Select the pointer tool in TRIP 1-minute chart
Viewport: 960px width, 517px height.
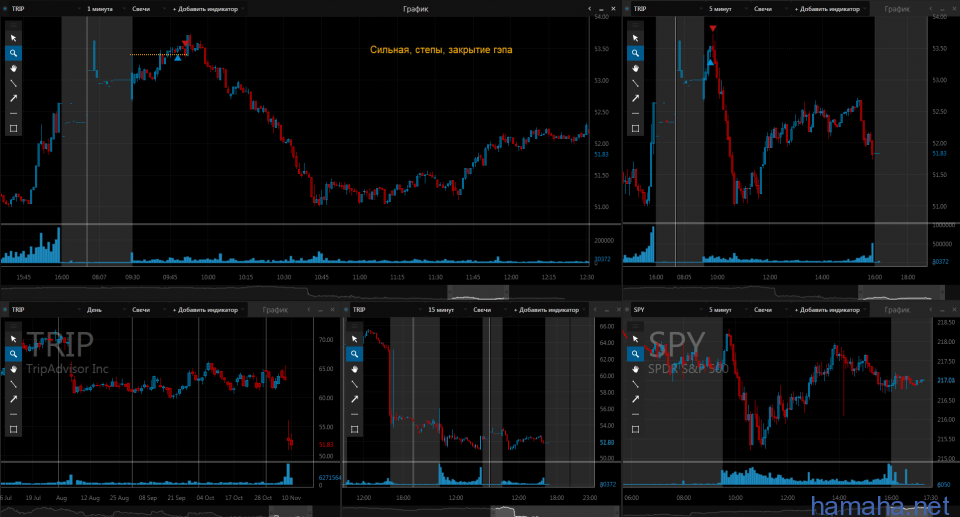tap(13, 38)
